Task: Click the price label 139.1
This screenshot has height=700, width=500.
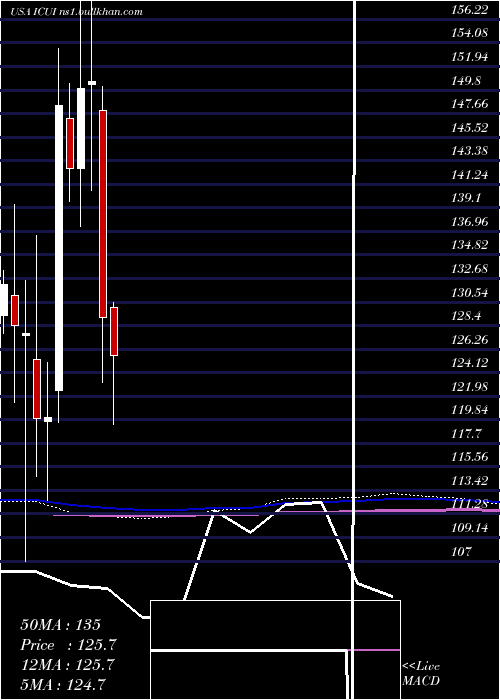Action: (466, 198)
